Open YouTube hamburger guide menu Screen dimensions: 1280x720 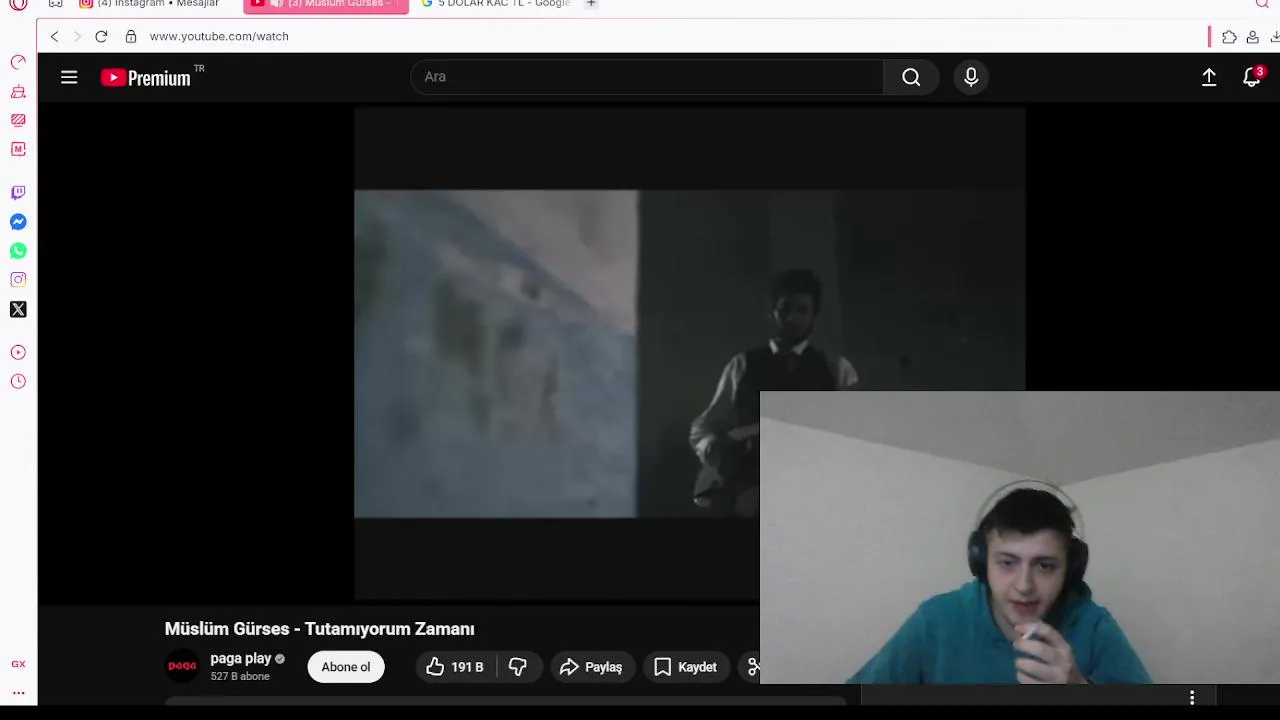coord(69,77)
